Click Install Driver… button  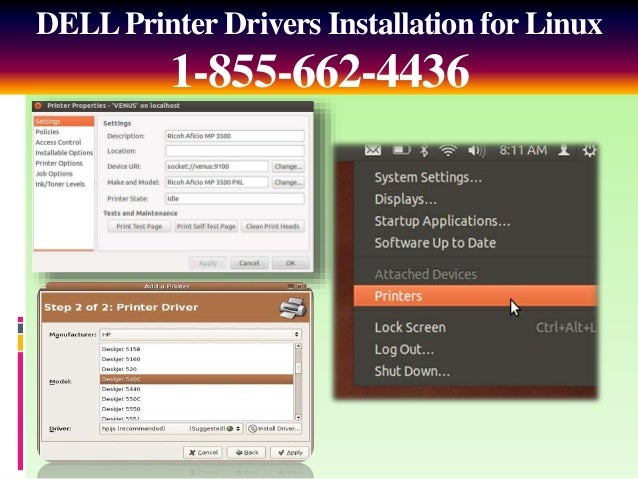[274, 429]
